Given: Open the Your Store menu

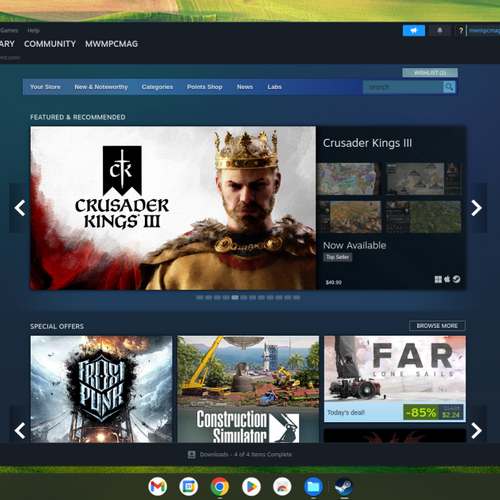Looking at the screenshot, I should pyautogui.click(x=45, y=87).
